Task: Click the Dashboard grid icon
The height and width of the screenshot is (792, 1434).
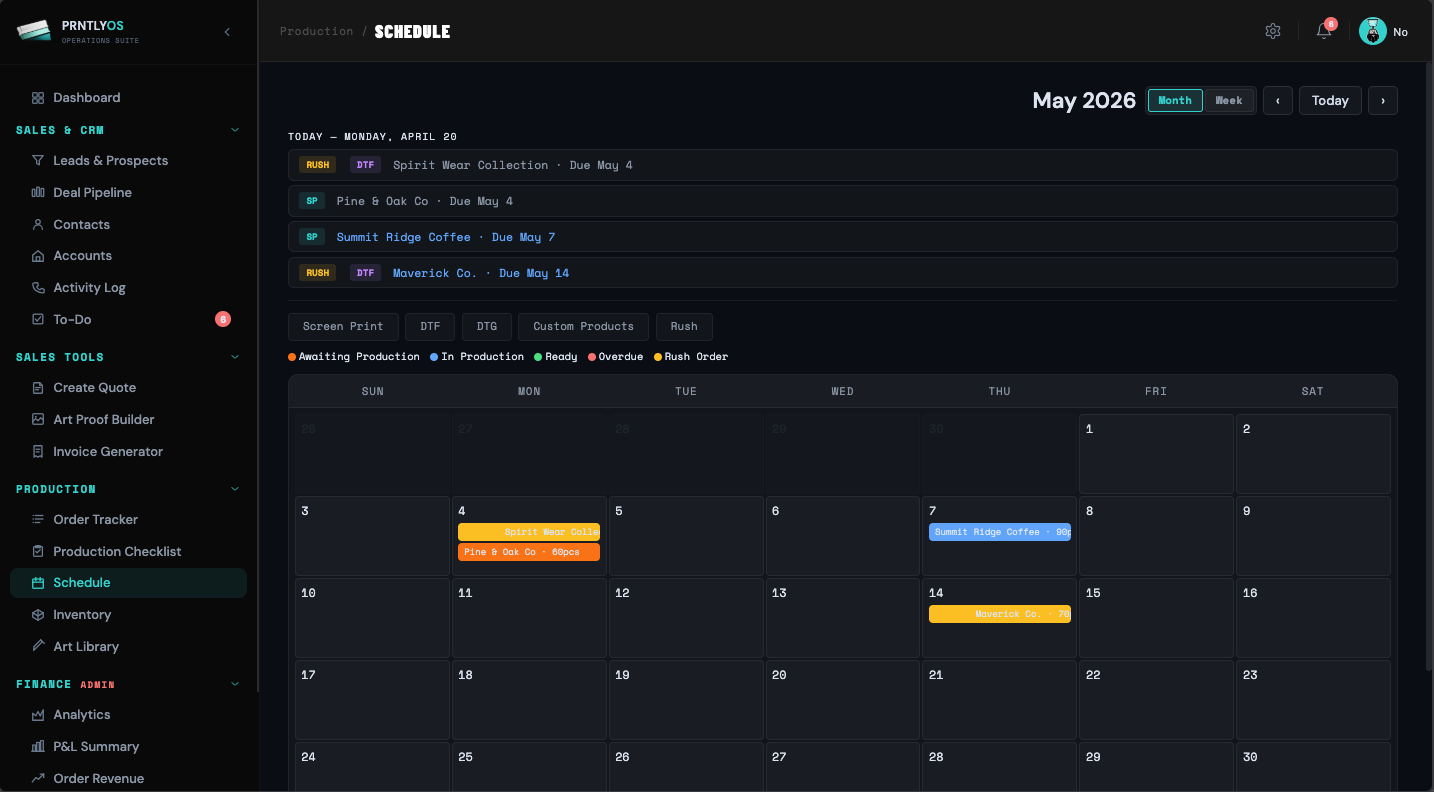Action: (38, 98)
